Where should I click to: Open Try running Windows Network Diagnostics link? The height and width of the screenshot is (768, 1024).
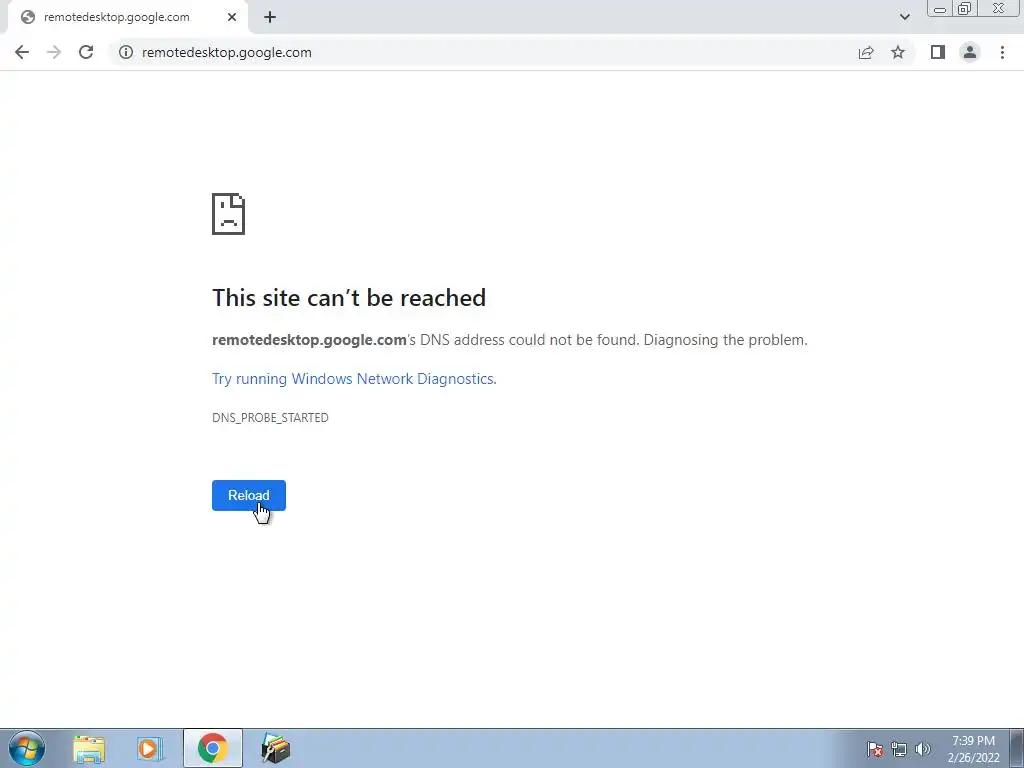tap(354, 379)
